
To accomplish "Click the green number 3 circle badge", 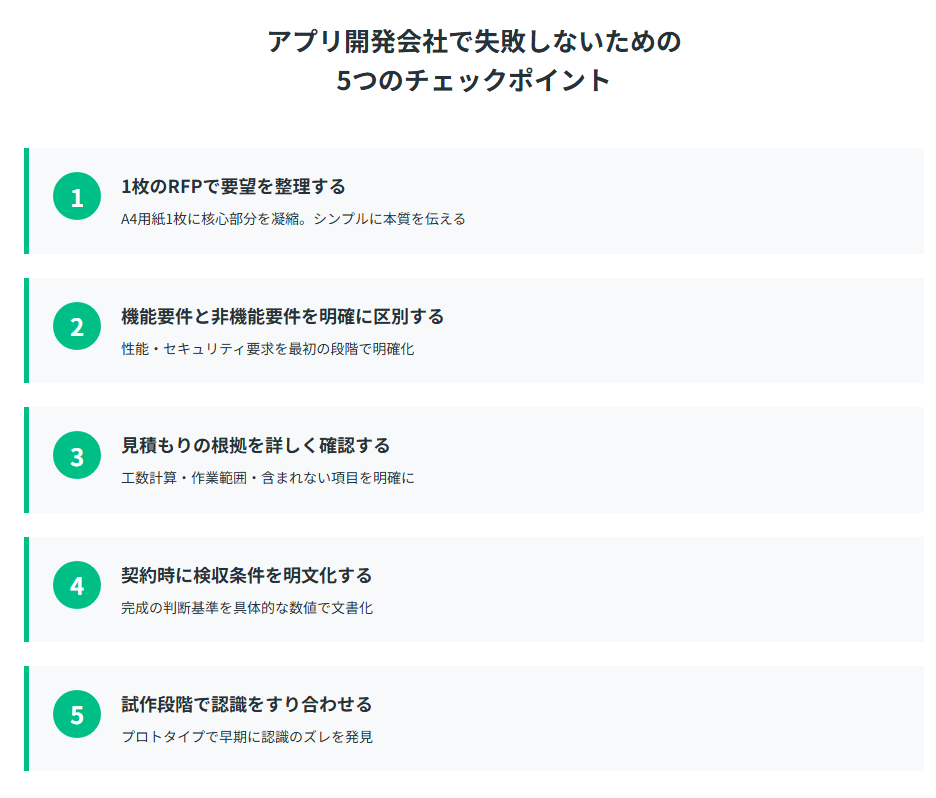I will [x=77, y=456].
